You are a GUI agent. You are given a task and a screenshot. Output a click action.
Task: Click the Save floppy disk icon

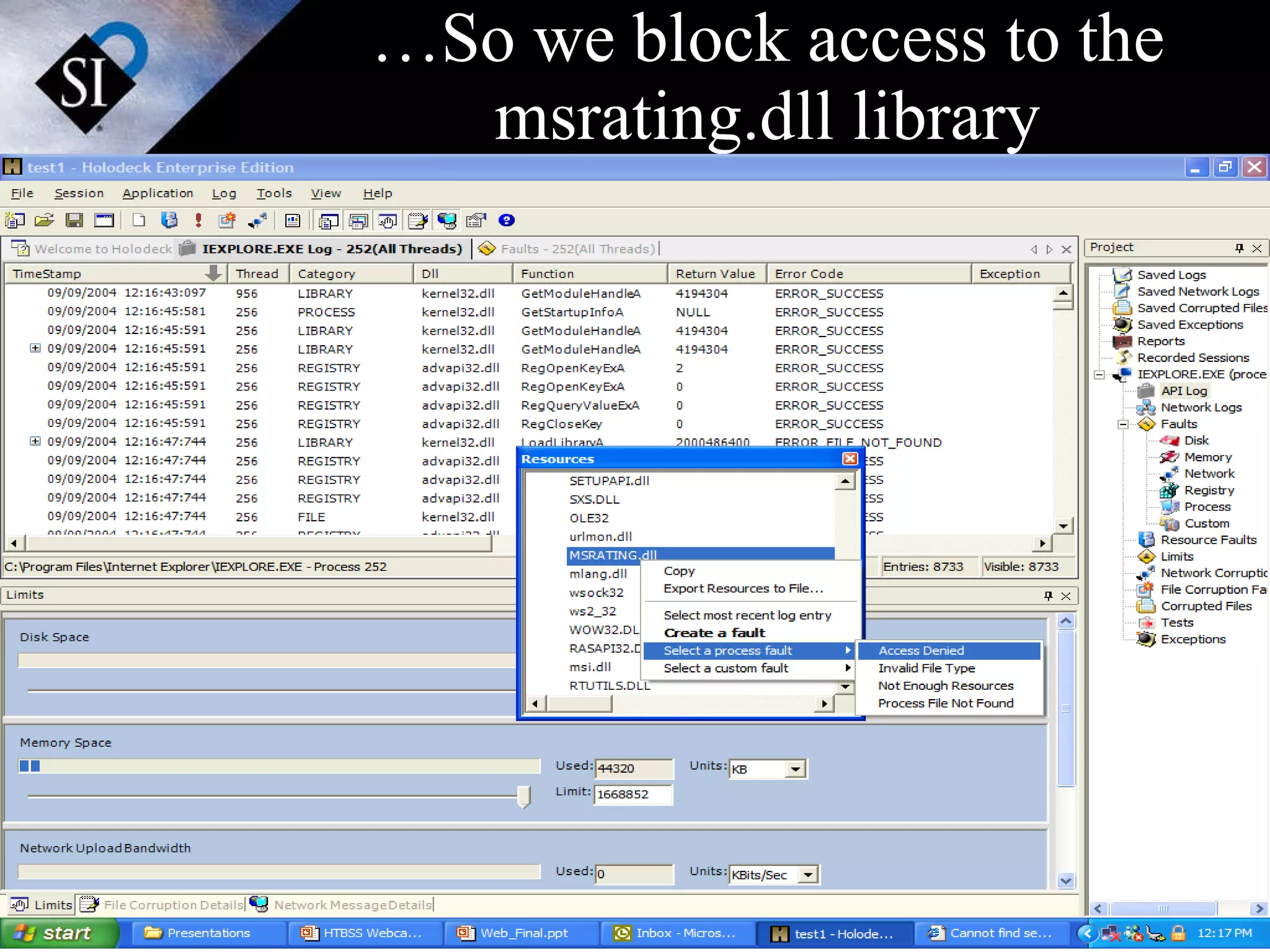point(74,220)
